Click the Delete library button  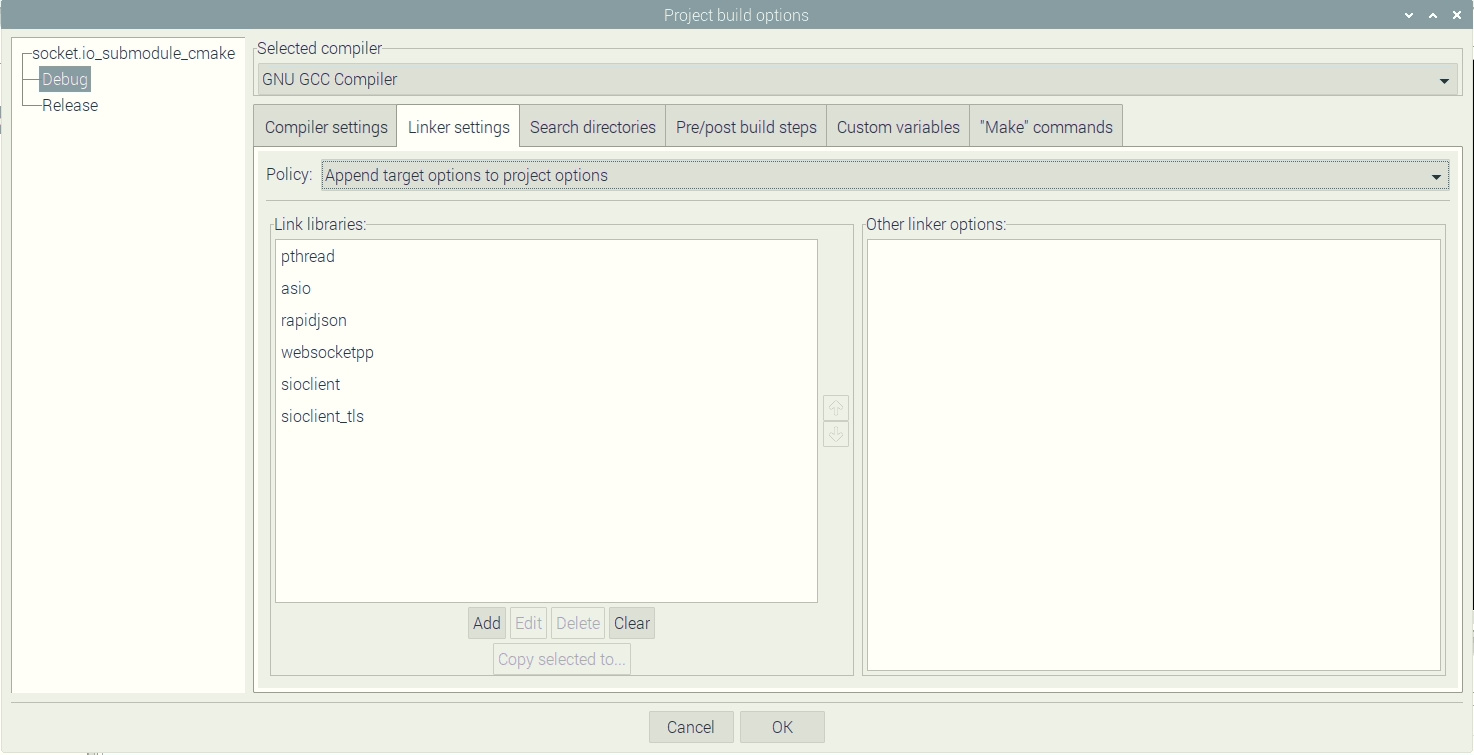click(578, 623)
